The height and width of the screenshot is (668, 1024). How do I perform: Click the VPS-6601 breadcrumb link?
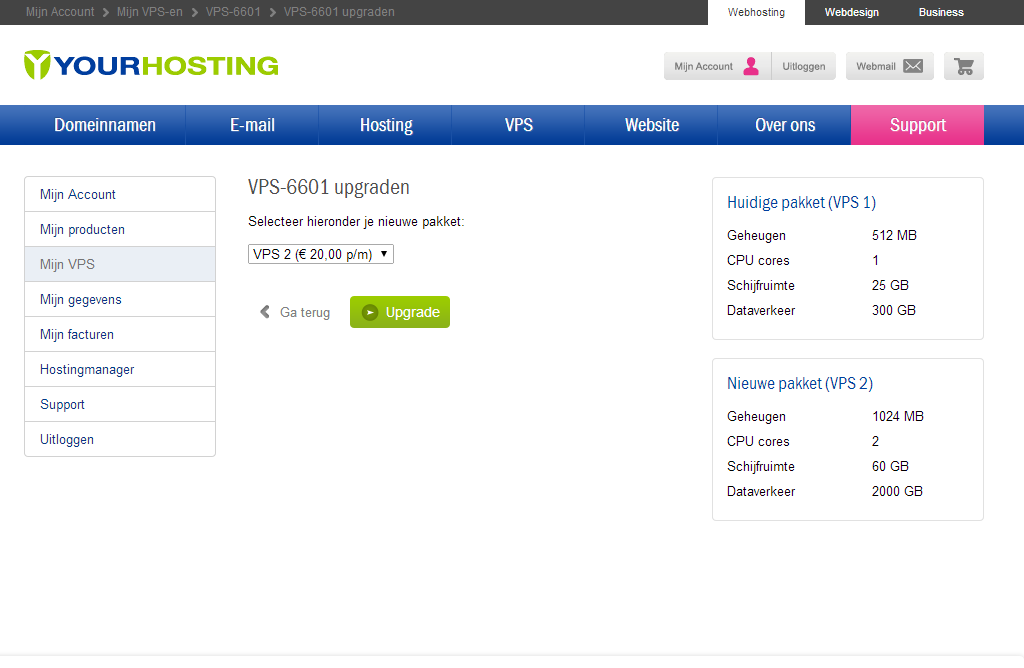point(233,12)
